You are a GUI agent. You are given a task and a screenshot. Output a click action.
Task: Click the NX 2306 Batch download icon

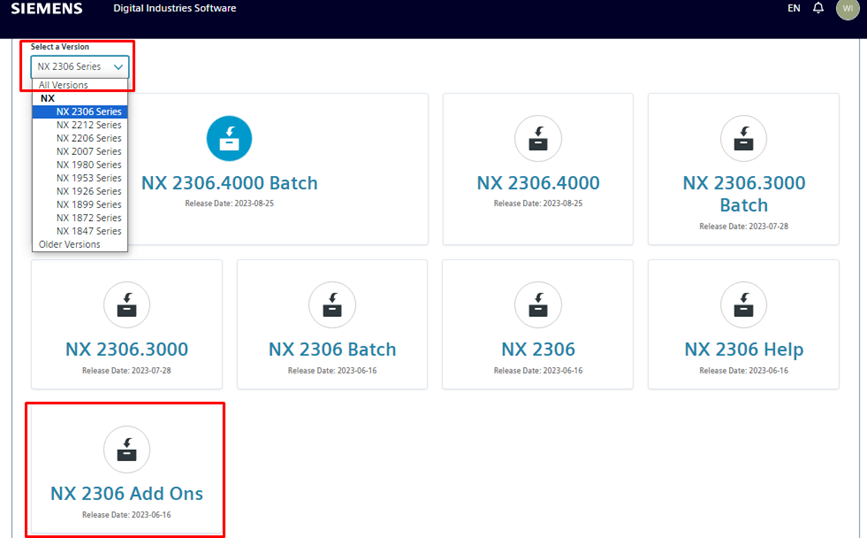[x=332, y=305]
